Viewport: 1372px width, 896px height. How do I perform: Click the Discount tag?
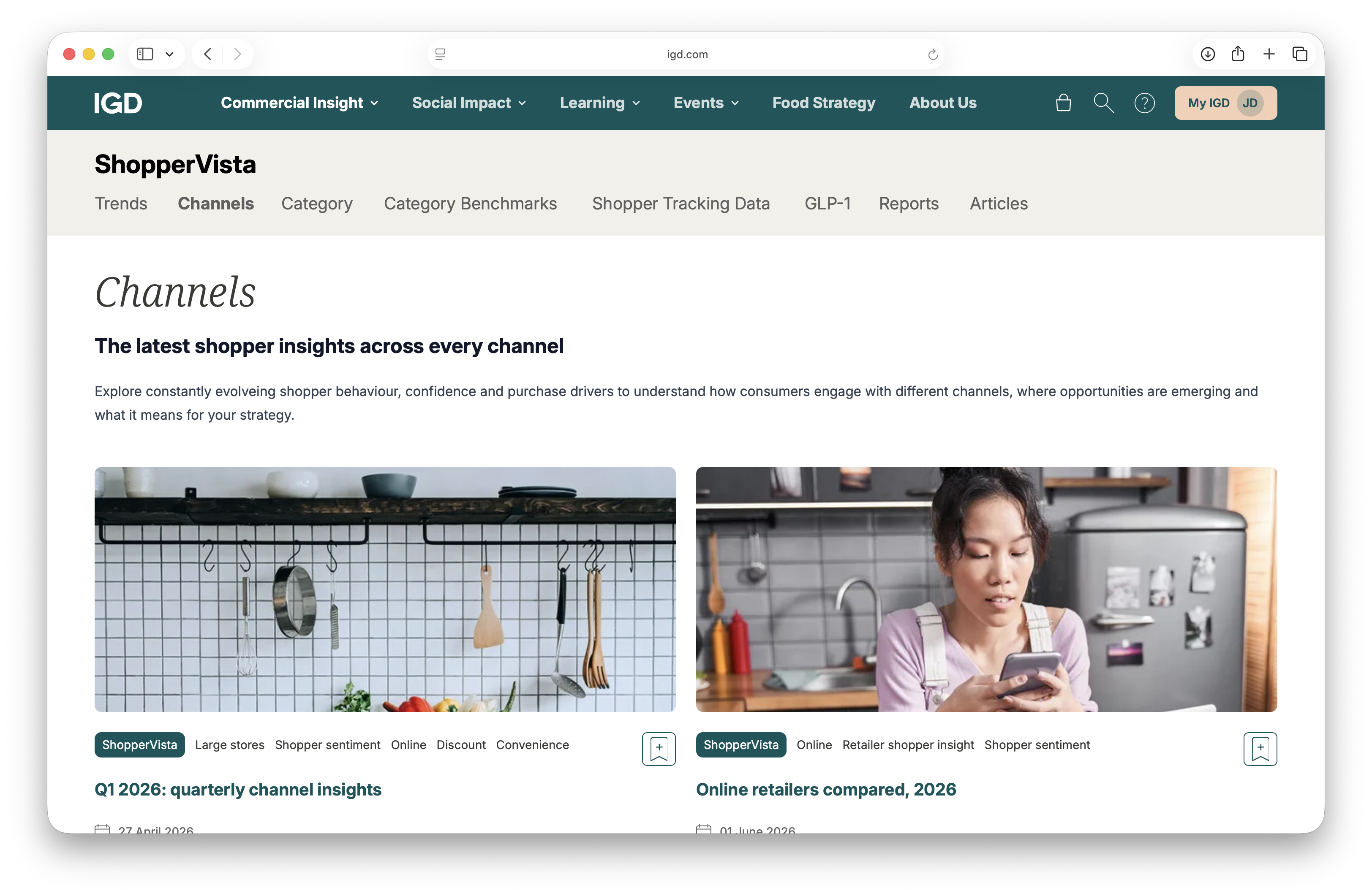point(461,745)
